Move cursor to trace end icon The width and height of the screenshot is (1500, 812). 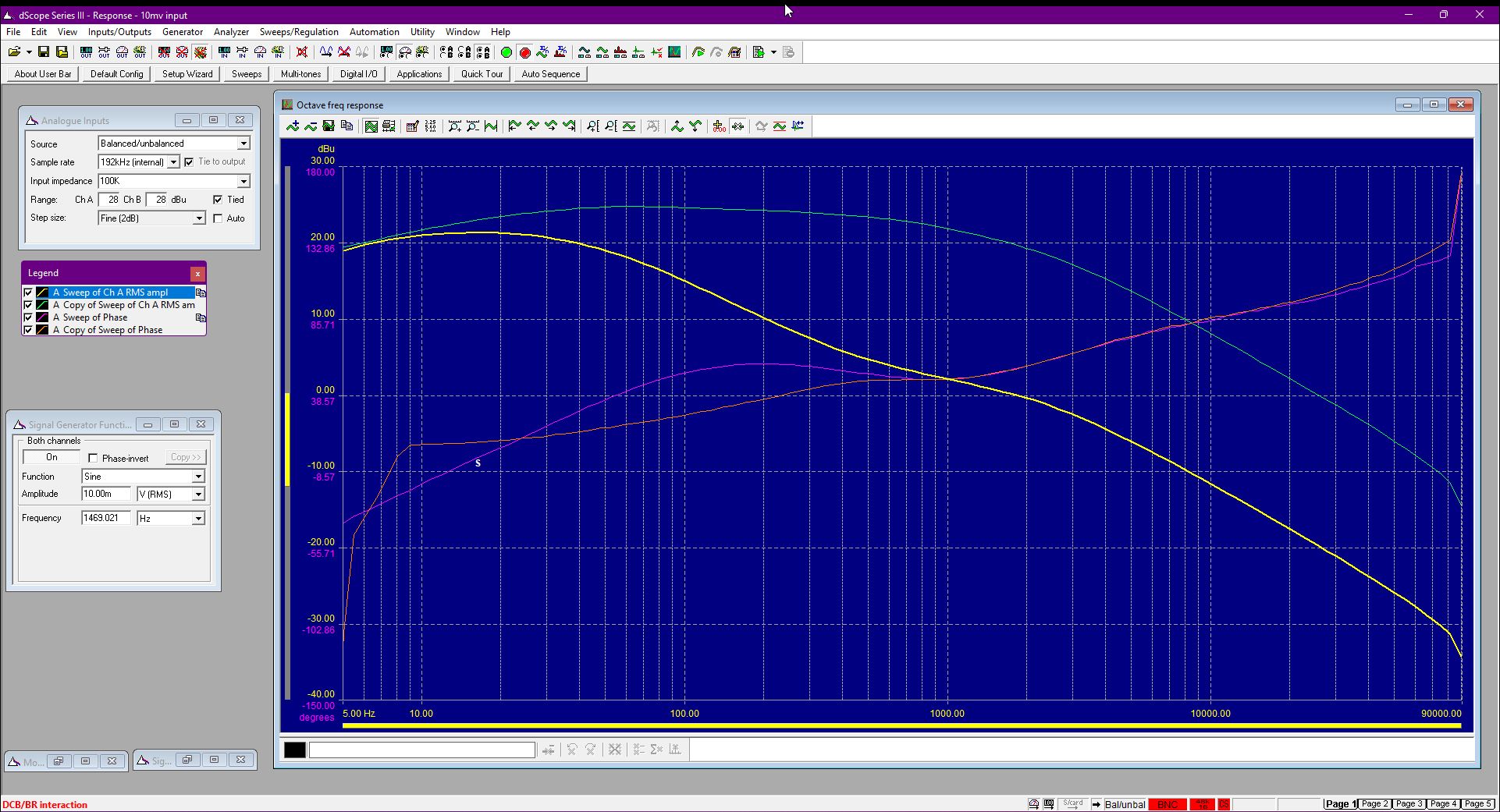click(569, 126)
